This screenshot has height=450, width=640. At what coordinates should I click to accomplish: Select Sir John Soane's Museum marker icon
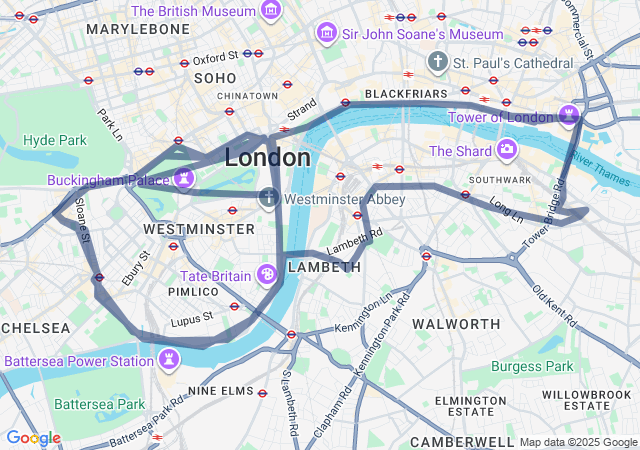click(x=327, y=34)
